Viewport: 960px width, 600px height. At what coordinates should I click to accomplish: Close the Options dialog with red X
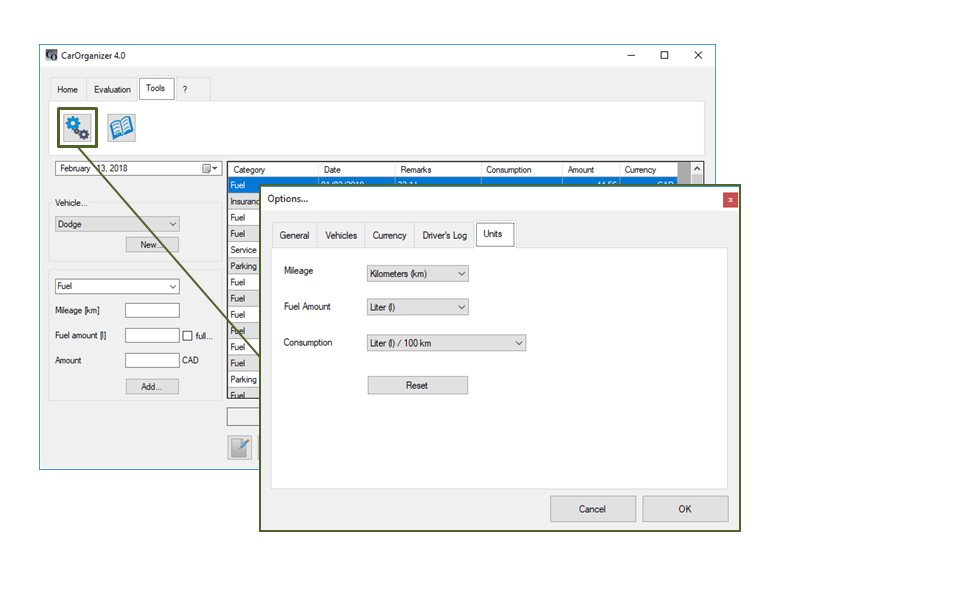tap(730, 199)
